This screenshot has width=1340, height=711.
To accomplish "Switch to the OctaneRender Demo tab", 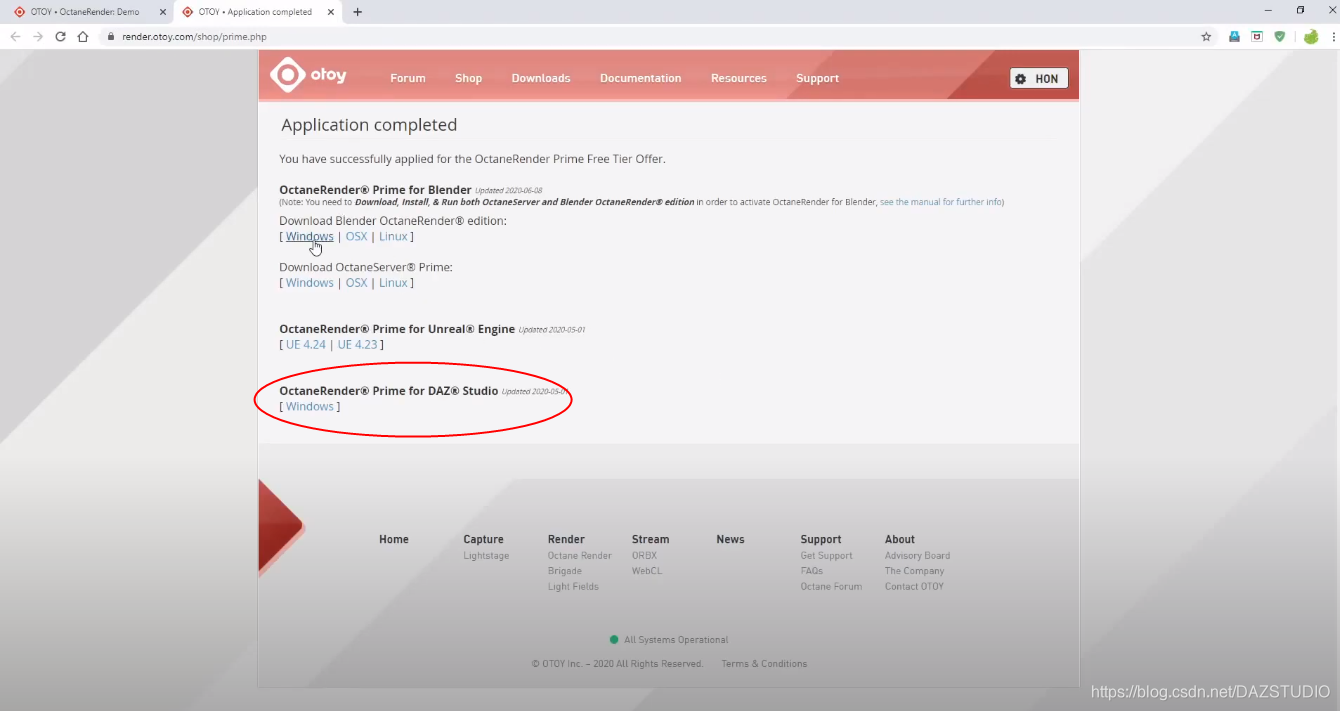I will coord(88,12).
